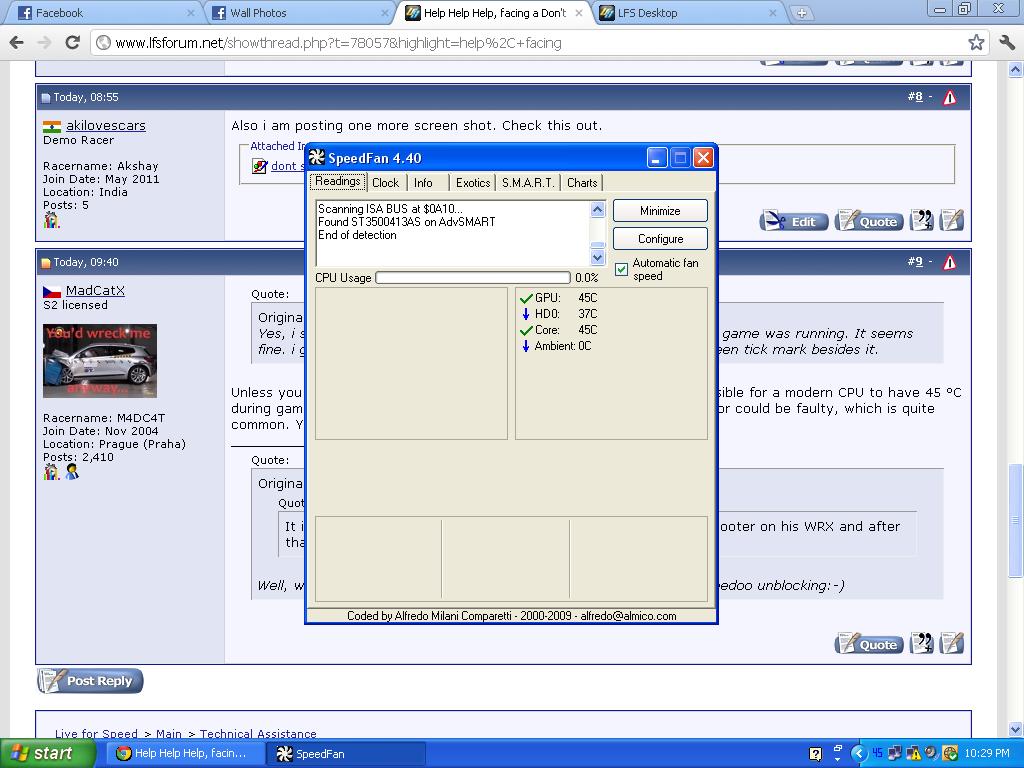The width and height of the screenshot is (1024, 768).
Task: Click the two-monitor network tray icon
Action: (x=895, y=754)
